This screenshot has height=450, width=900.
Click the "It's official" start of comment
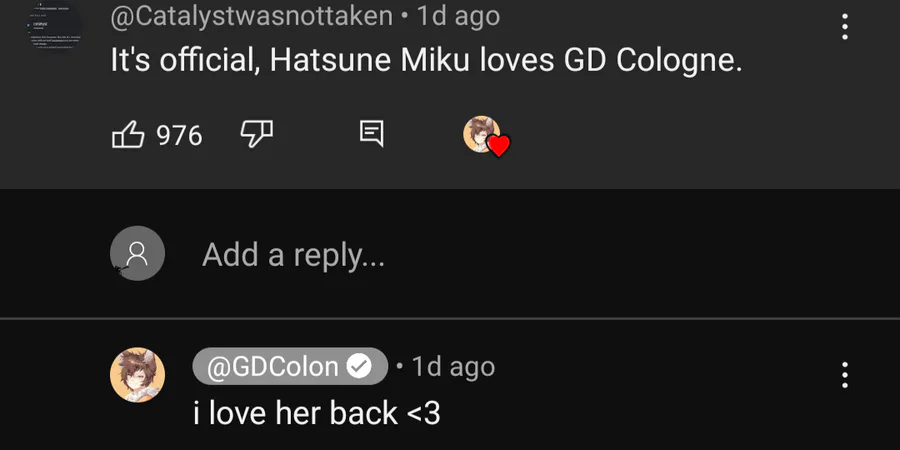(x=183, y=61)
